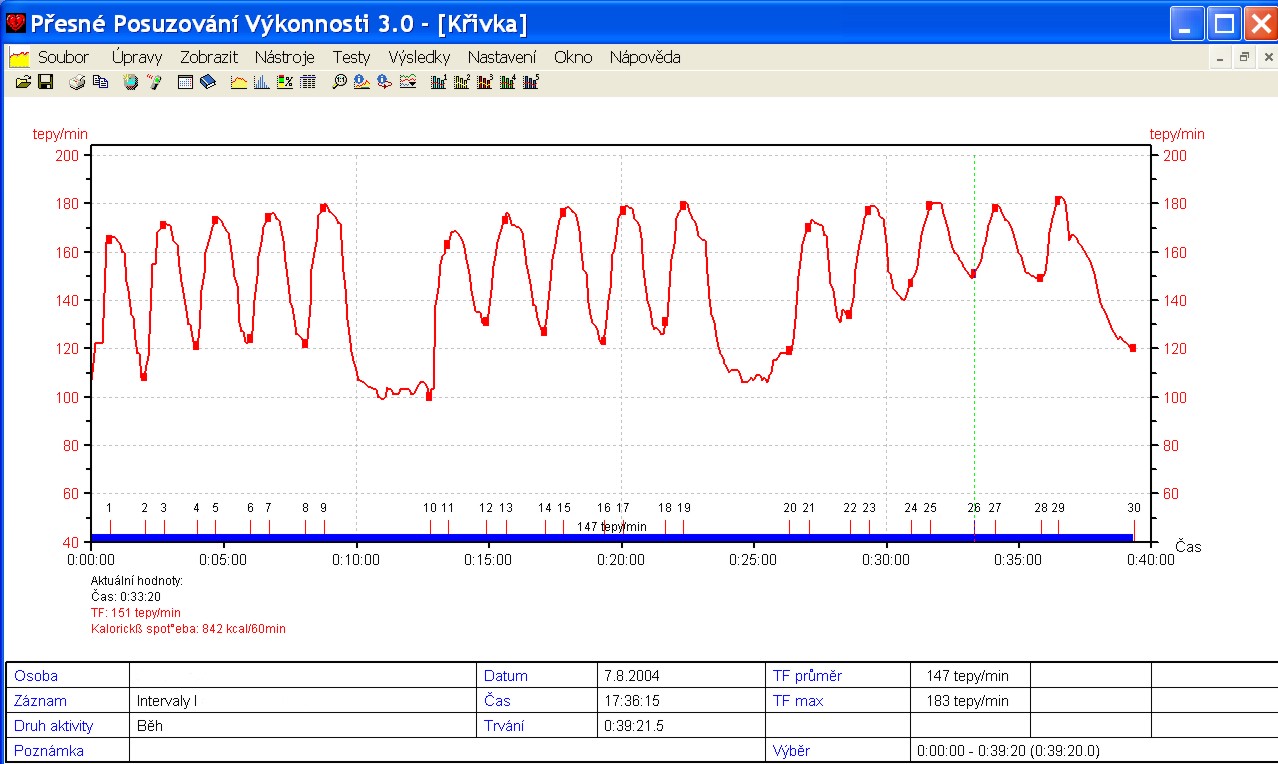Click the copy pages toolbar icon
The width and height of the screenshot is (1278, 764).
[100, 82]
